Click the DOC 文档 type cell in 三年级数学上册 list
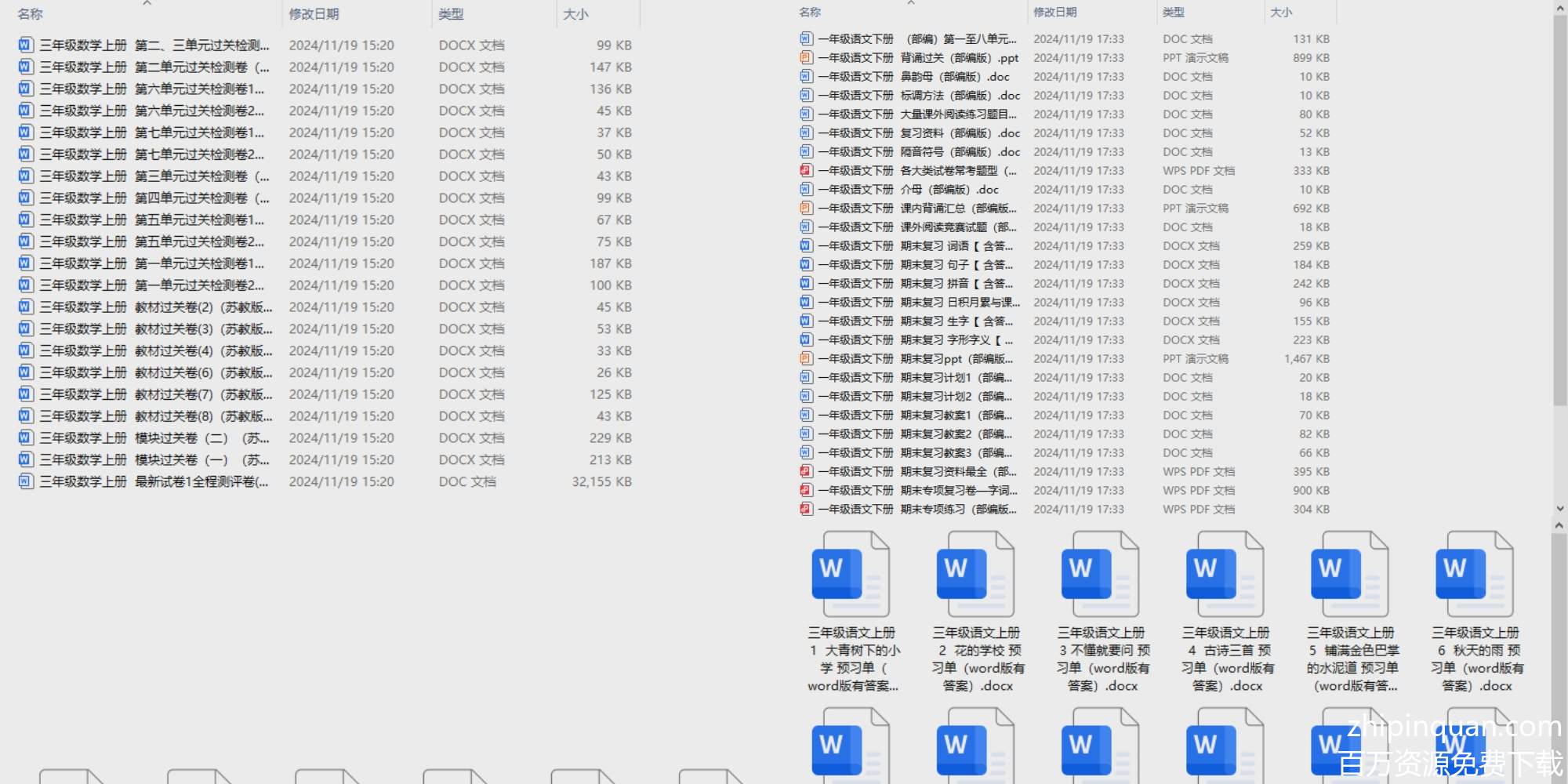 (467, 481)
